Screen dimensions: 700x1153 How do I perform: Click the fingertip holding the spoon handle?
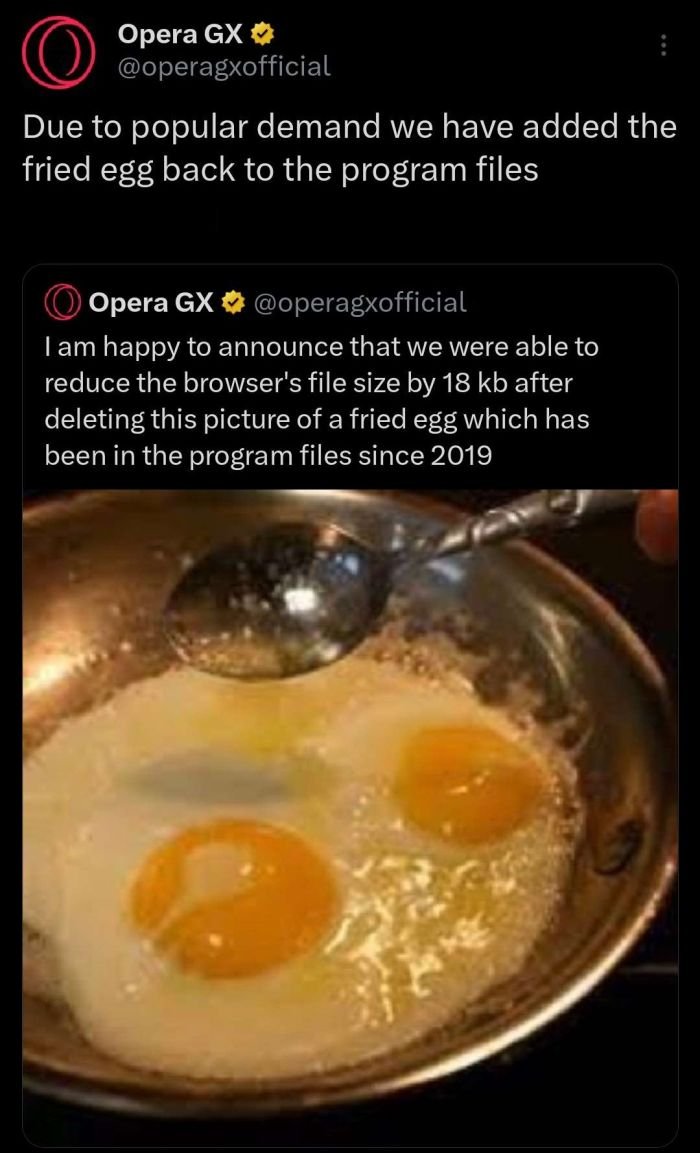click(658, 525)
